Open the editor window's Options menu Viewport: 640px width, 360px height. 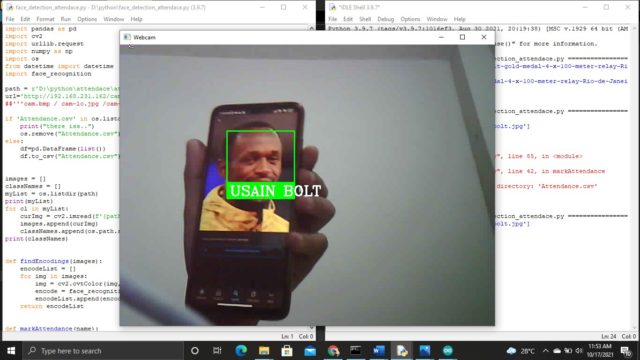point(87,19)
